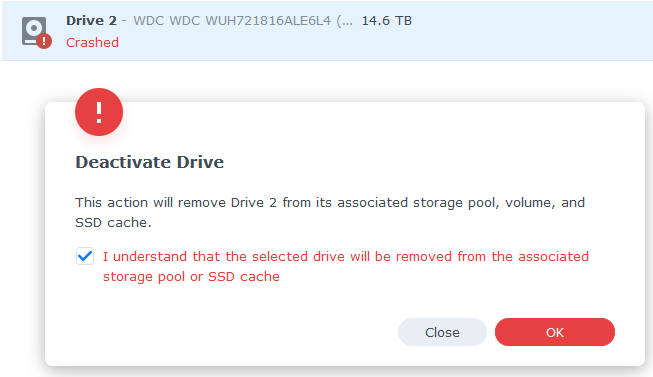Click the white area below Crashed row
Viewport: 653px width, 377px height.
(327, 79)
